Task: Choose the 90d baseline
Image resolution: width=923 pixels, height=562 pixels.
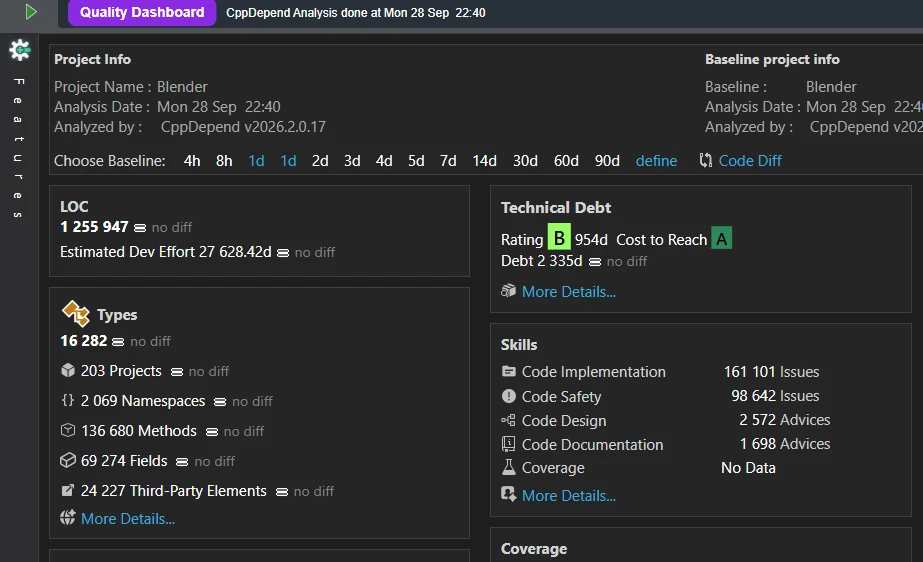Action: (x=607, y=161)
